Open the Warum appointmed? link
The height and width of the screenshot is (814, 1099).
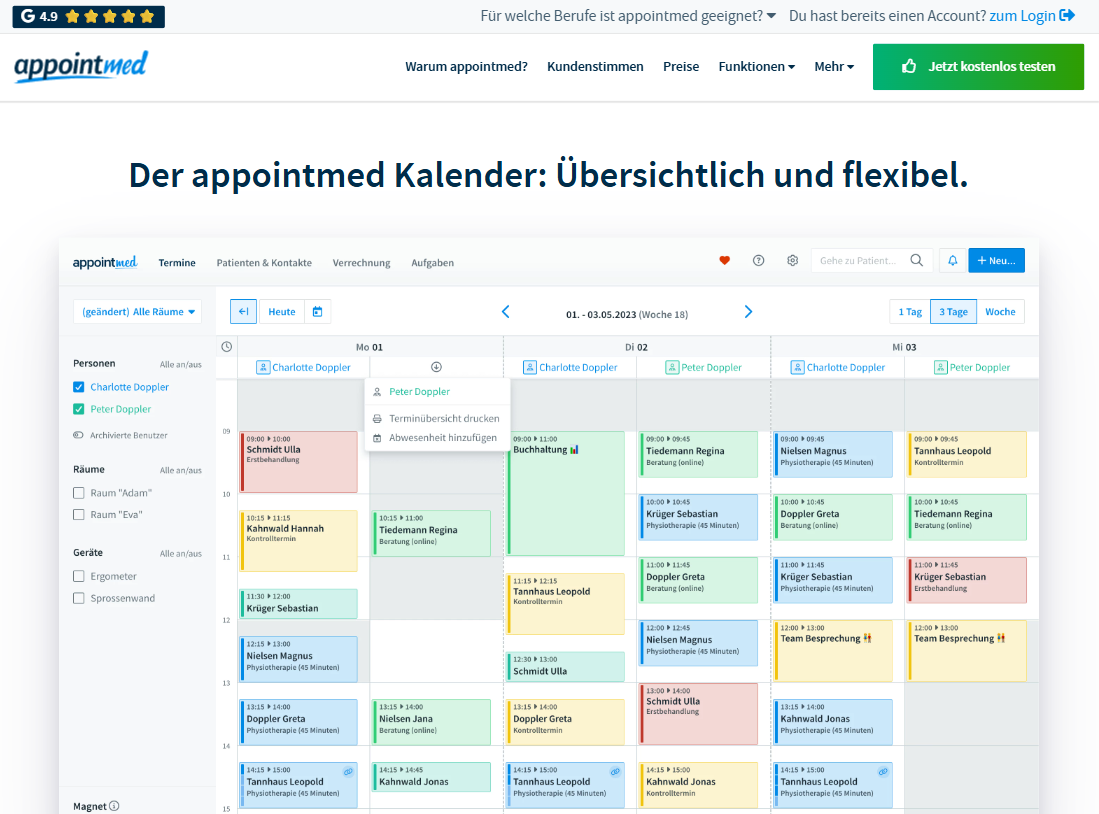click(466, 67)
